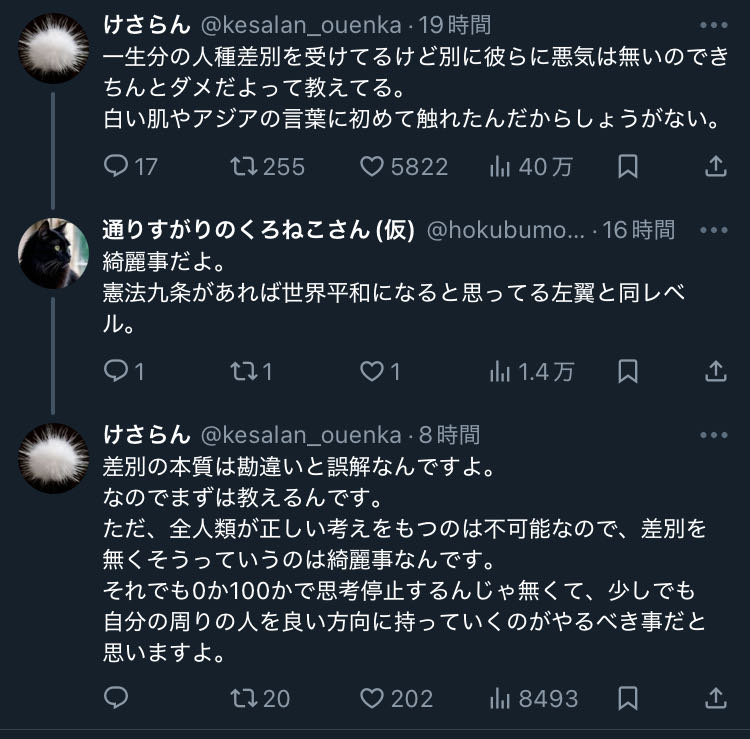The image size is (750, 739).
Task: Open the 通りすがりのくろねこさん (仮) profile name
Action: click(258, 230)
